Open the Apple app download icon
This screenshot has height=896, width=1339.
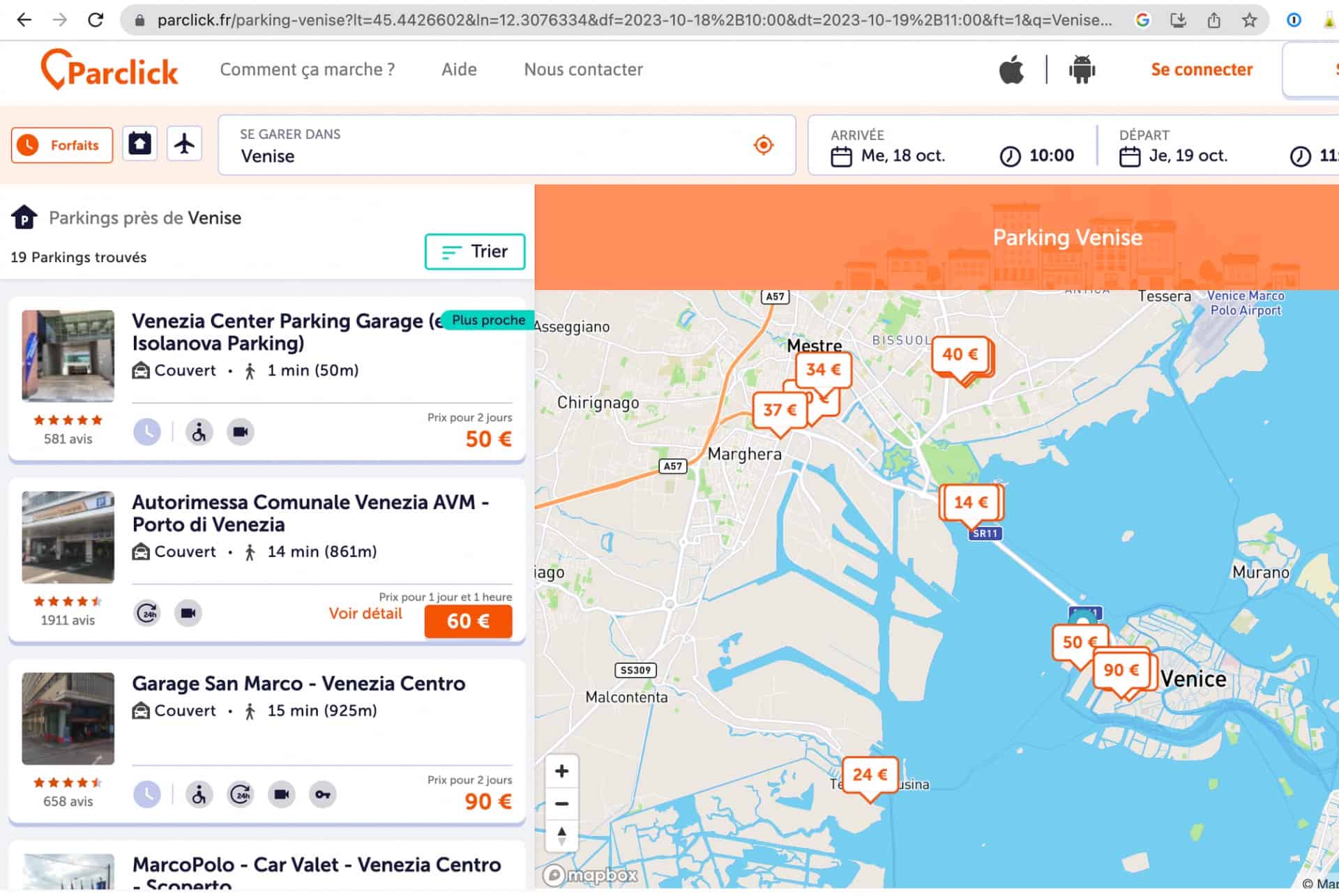click(x=1011, y=70)
